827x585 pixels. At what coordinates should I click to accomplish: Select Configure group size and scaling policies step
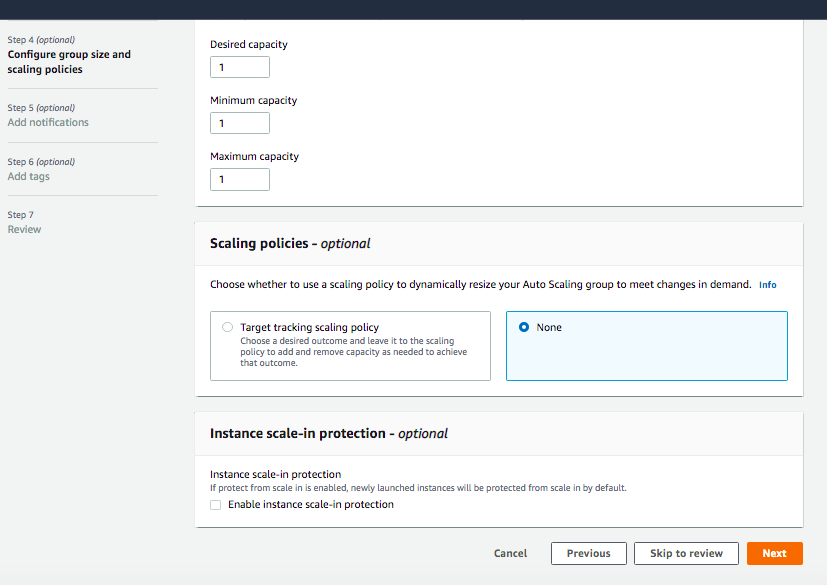click(69, 62)
